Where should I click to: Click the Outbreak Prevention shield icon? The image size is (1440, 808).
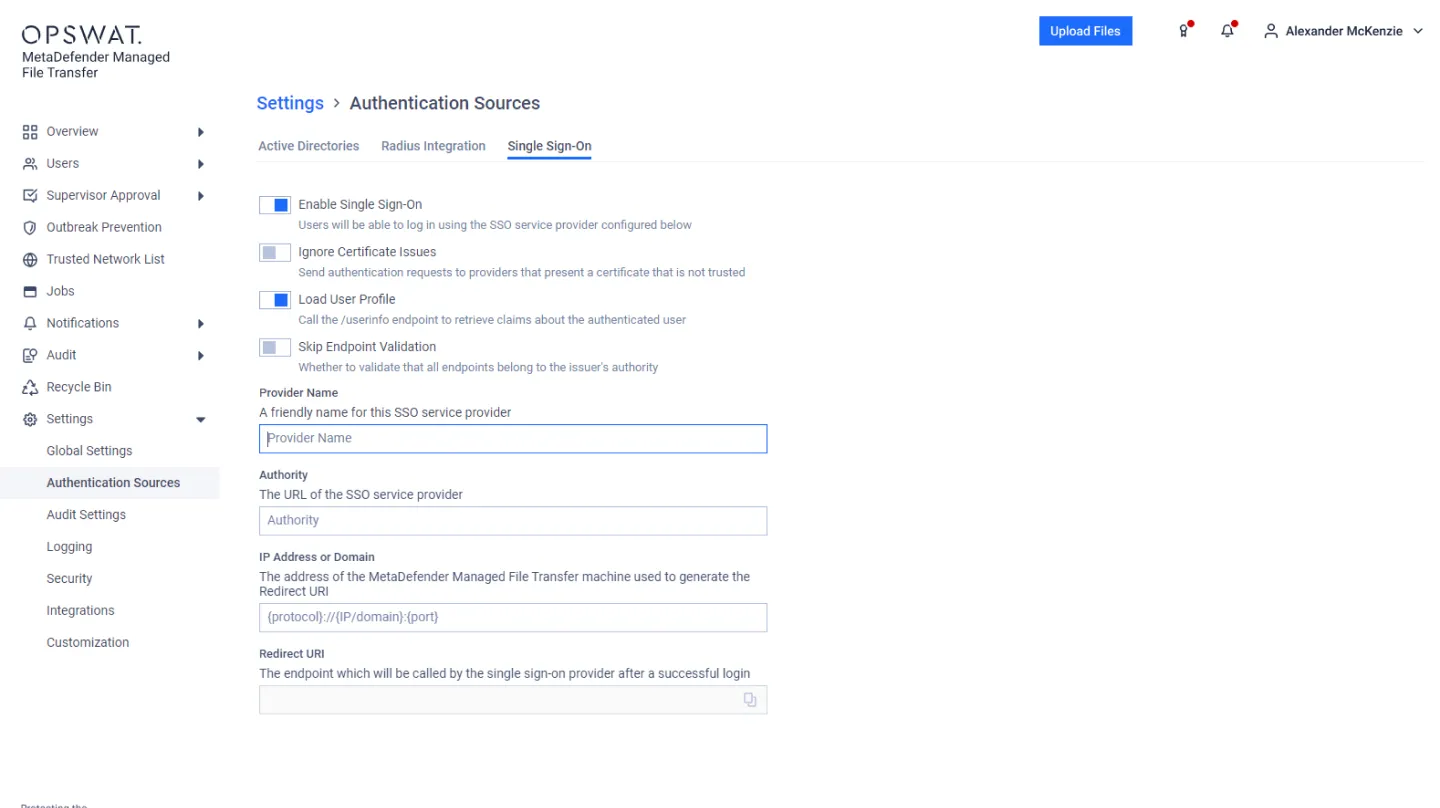[30, 227]
